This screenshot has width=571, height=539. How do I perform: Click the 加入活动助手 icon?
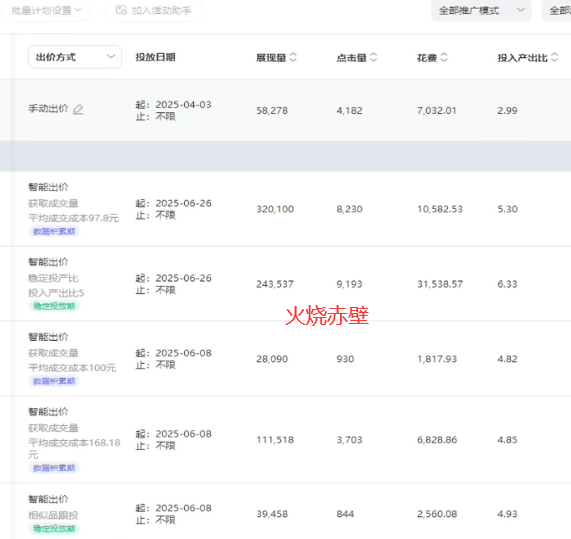click(x=121, y=10)
